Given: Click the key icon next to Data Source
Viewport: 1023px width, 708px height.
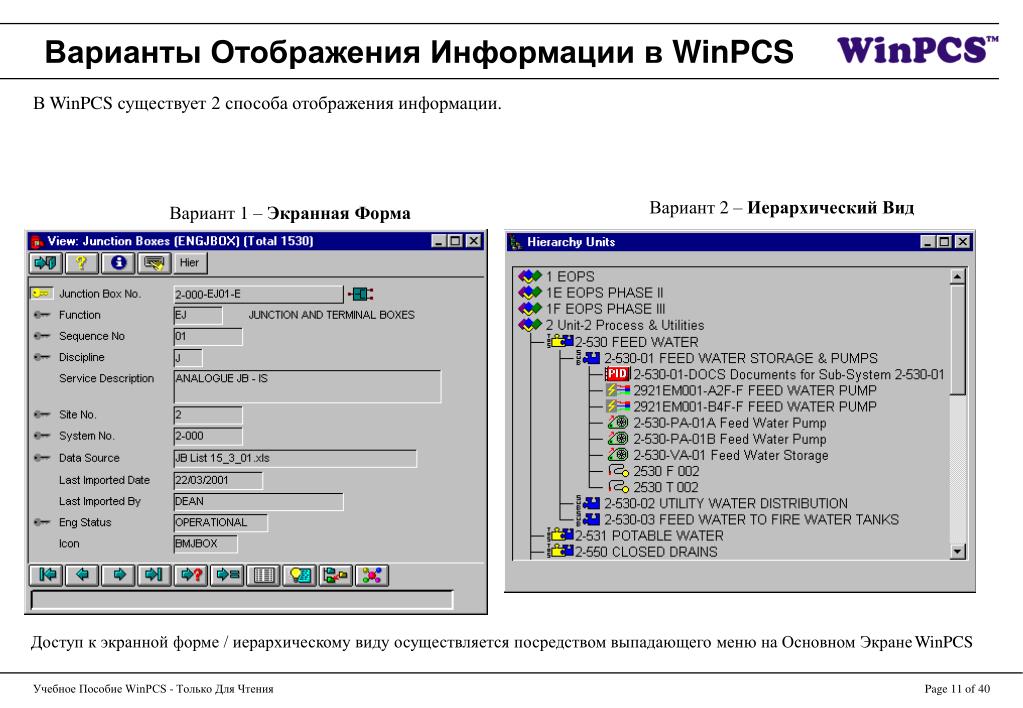Looking at the screenshot, I should click(x=42, y=457).
